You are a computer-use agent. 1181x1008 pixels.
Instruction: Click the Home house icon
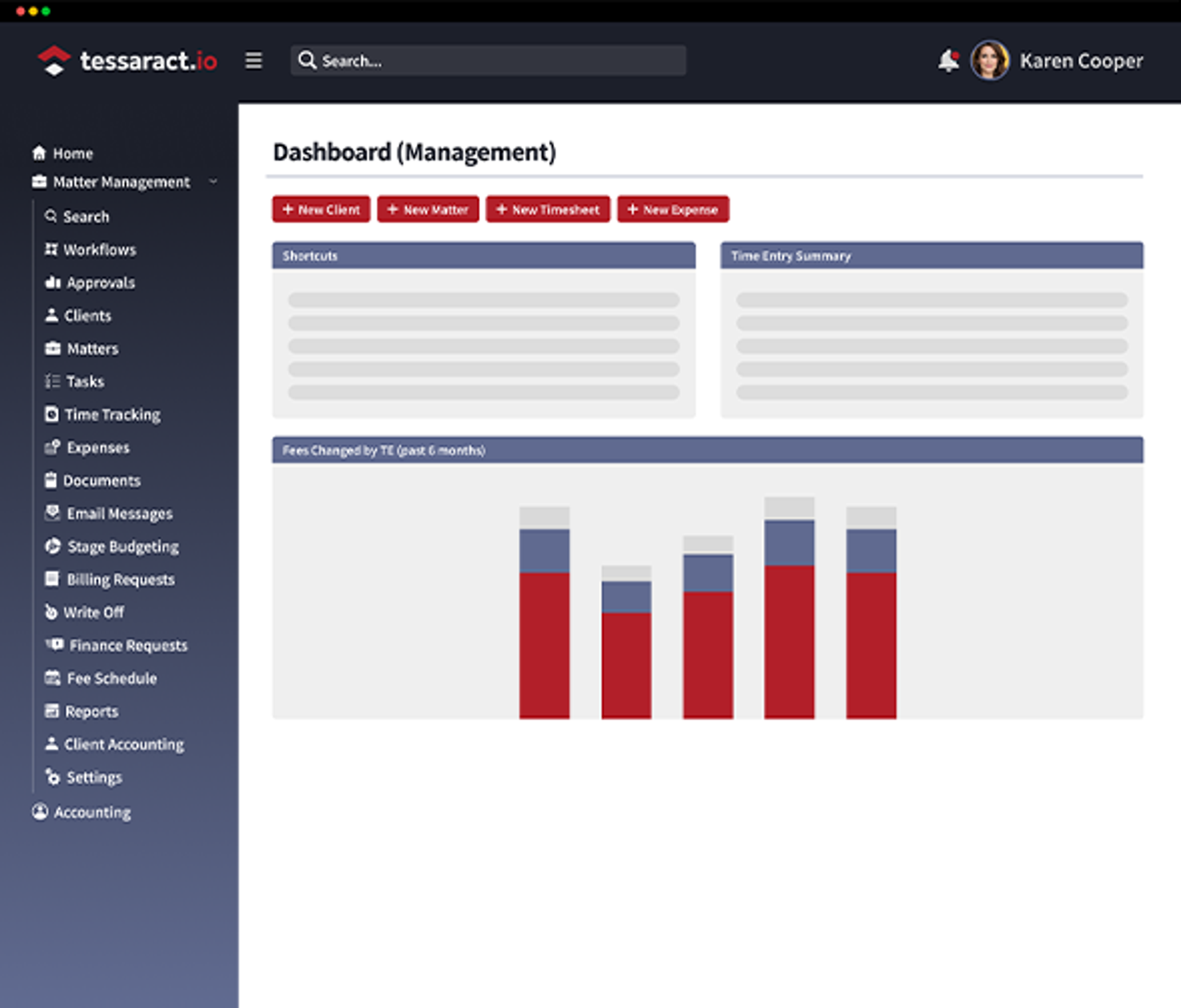coord(39,153)
